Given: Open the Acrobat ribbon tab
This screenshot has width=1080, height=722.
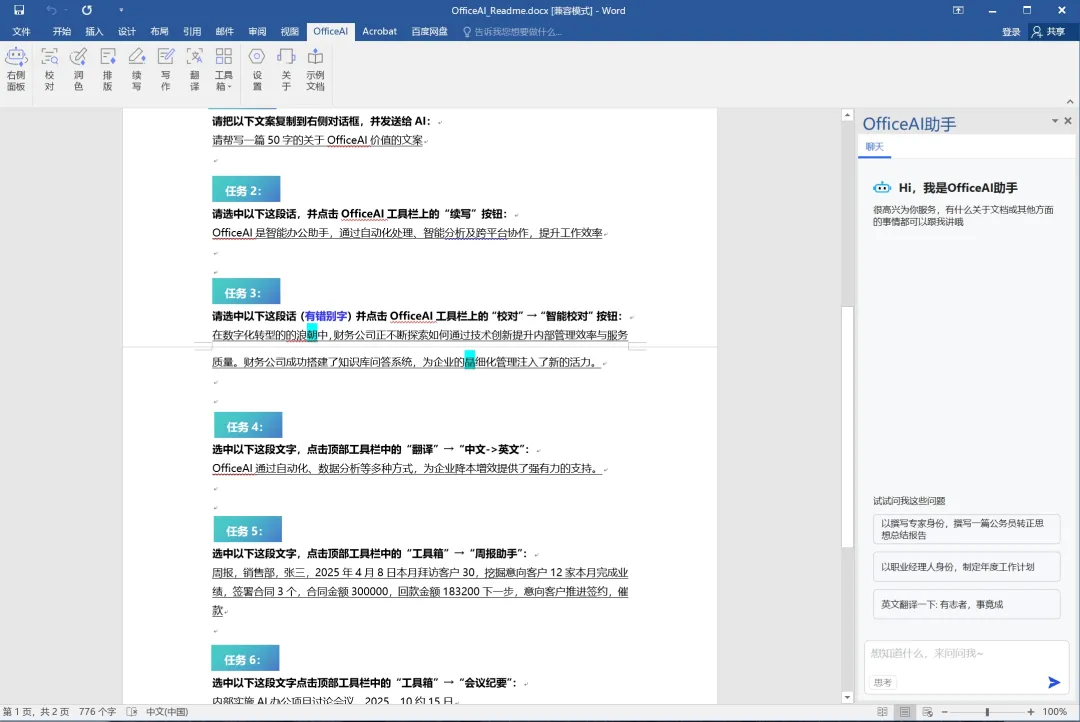Looking at the screenshot, I should click(380, 32).
